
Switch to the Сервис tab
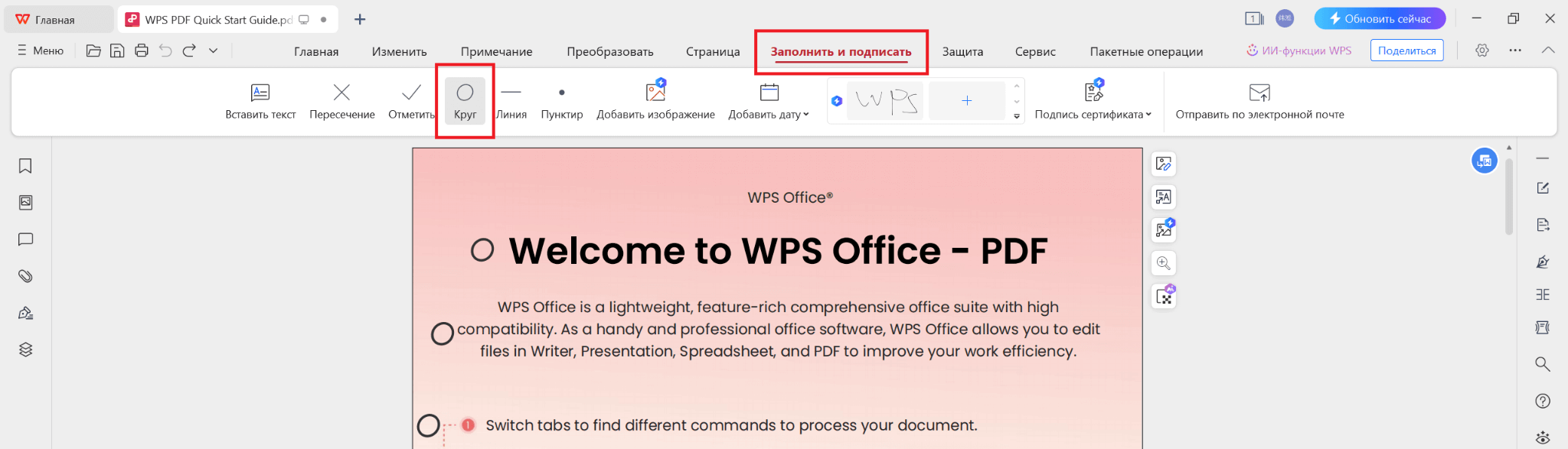click(1035, 51)
